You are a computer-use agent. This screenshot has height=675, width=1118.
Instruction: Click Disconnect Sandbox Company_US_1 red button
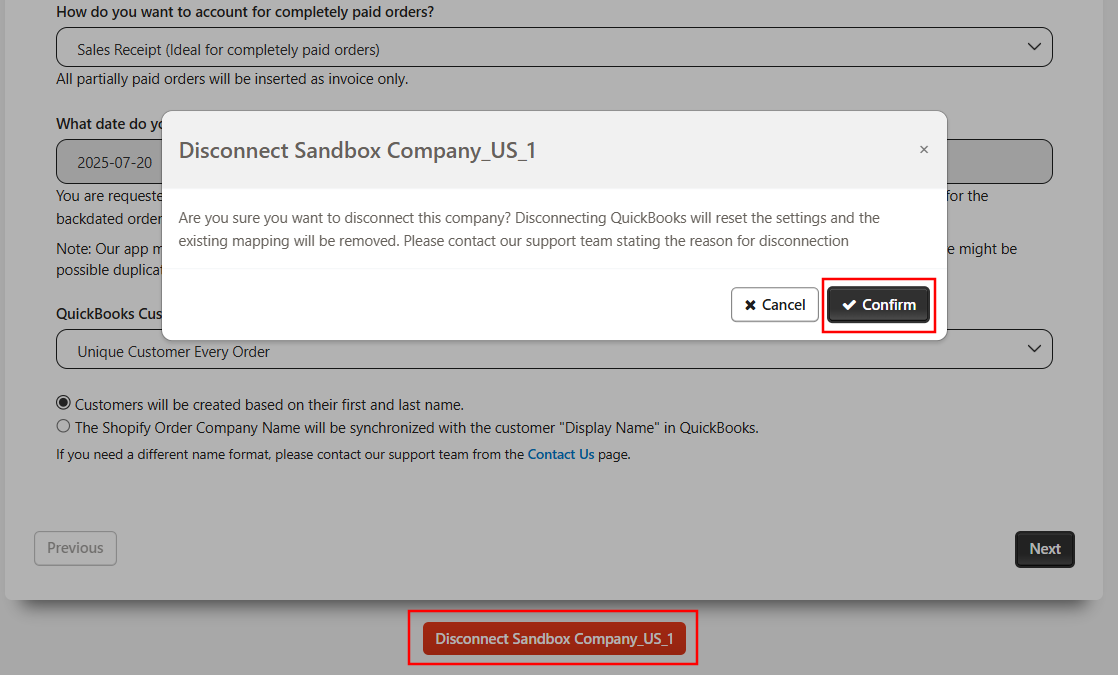click(x=554, y=639)
